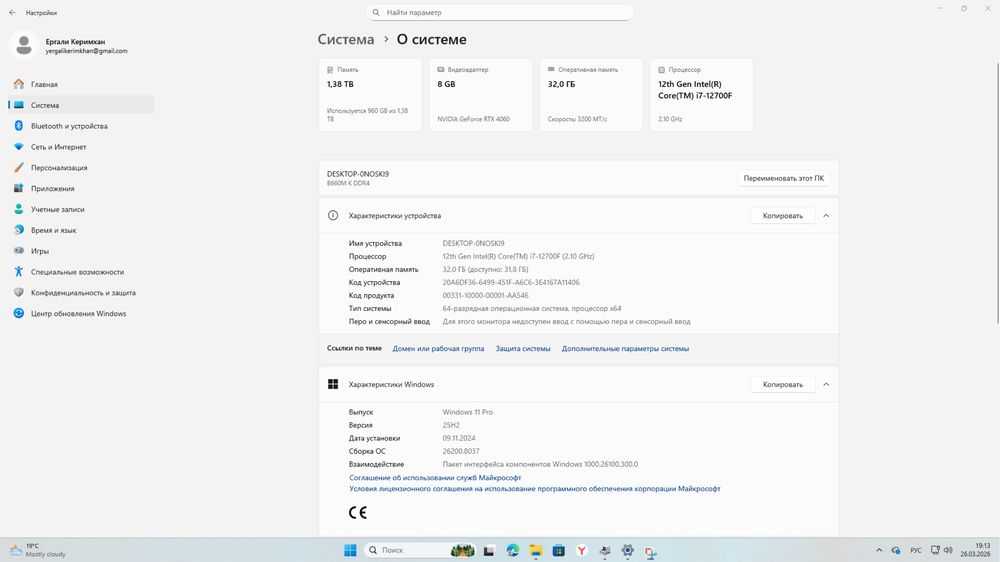Screen dimensions: 1000x562
Task: Open Персонализация in sidebar
Action: tap(58, 168)
